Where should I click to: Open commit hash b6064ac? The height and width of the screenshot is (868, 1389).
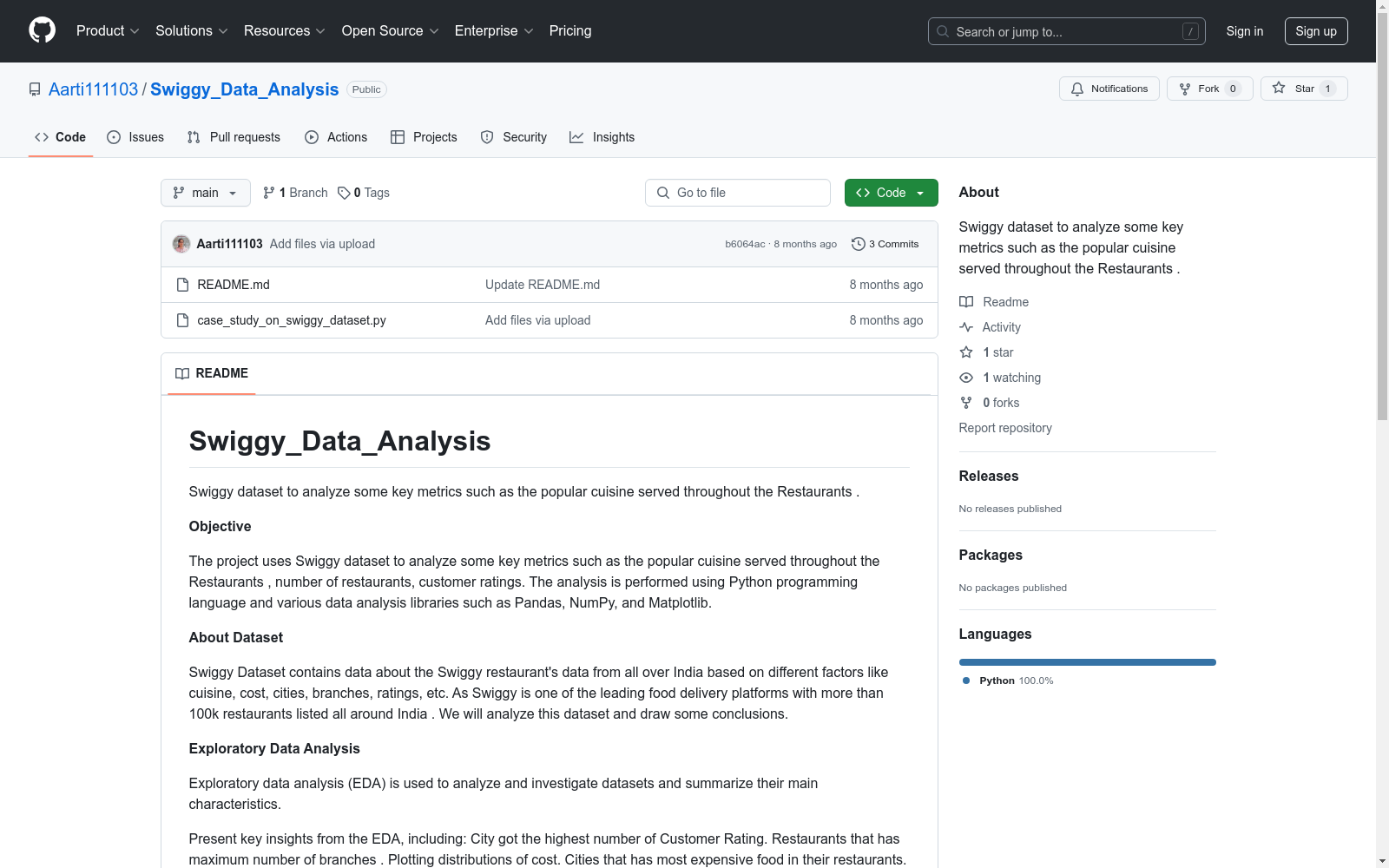click(745, 244)
